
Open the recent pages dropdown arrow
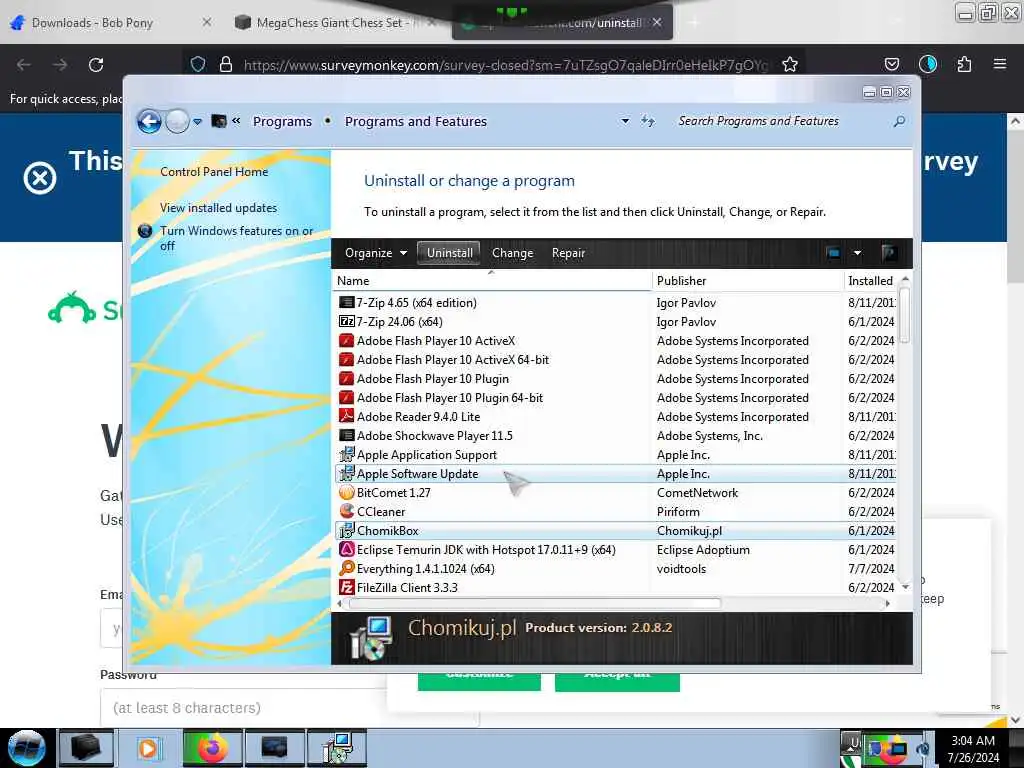tap(197, 122)
